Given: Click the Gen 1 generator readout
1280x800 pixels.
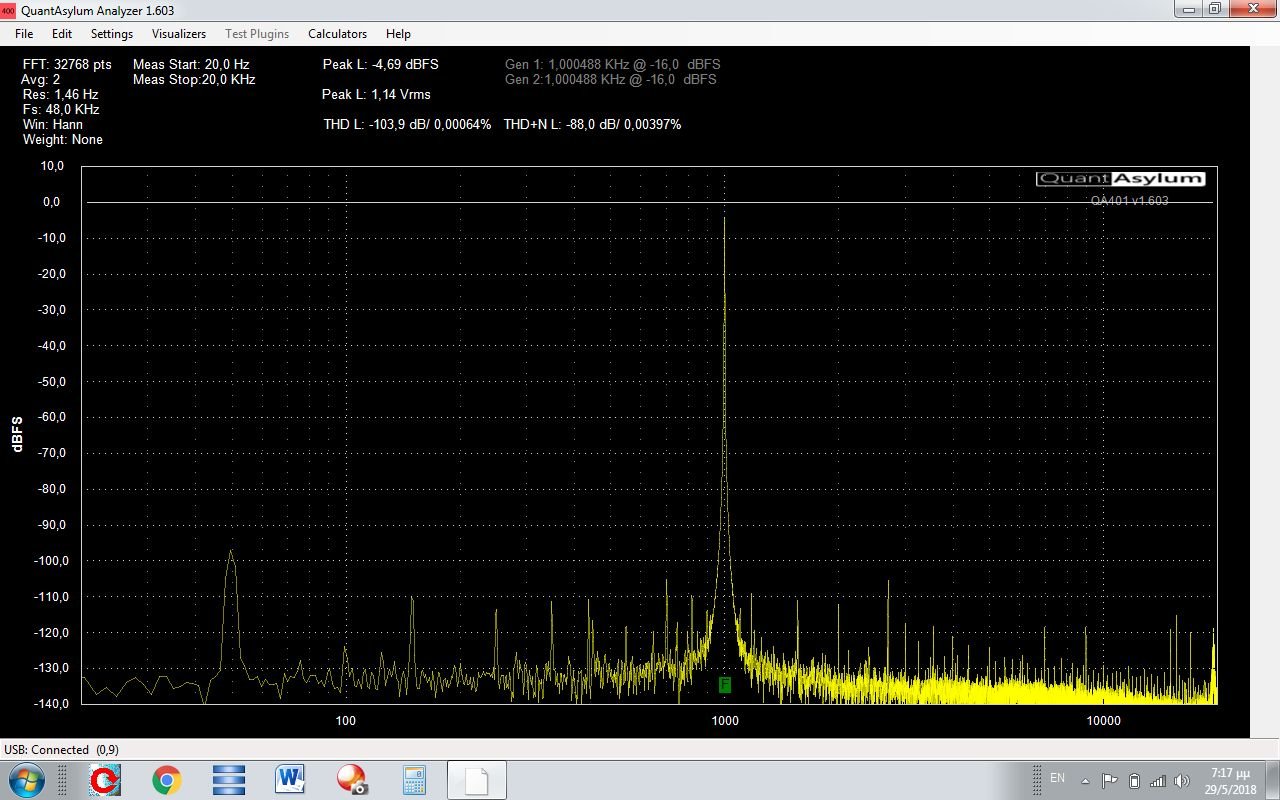Looking at the screenshot, I should 612,64.
